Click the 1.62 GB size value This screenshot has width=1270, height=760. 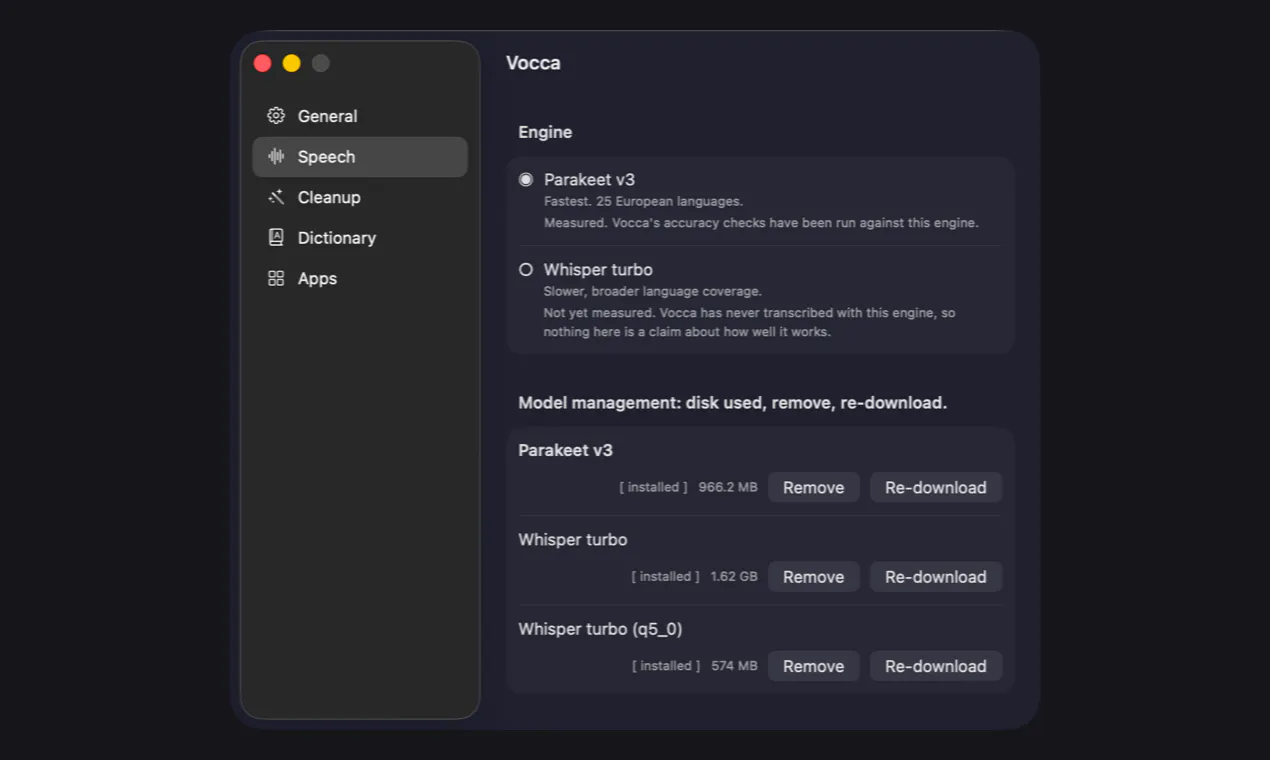(x=734, y=577)
